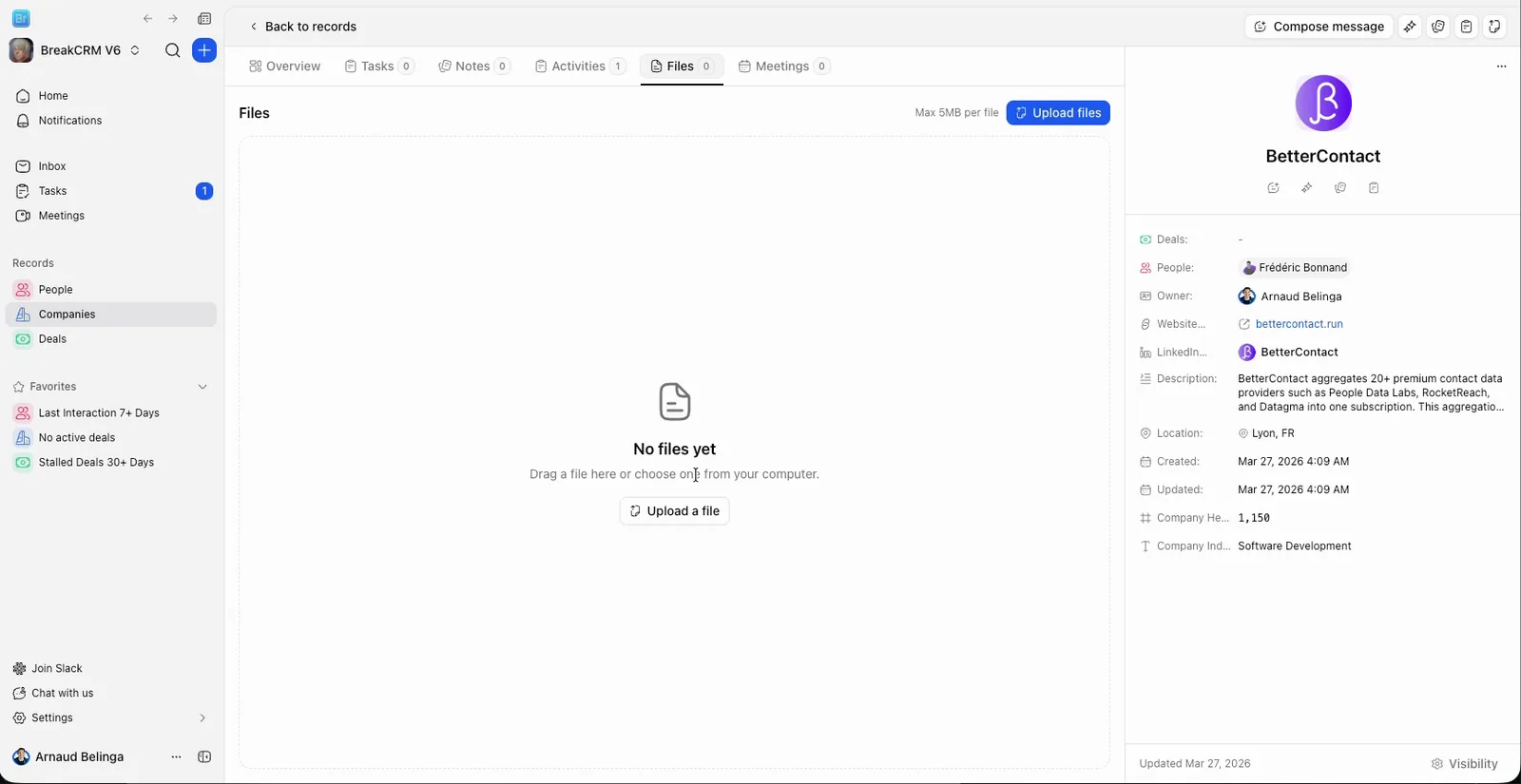Switch to the Meetings tab
Image resolution: width=1521 pixels, height=784 pixels.
coord(783,67)
